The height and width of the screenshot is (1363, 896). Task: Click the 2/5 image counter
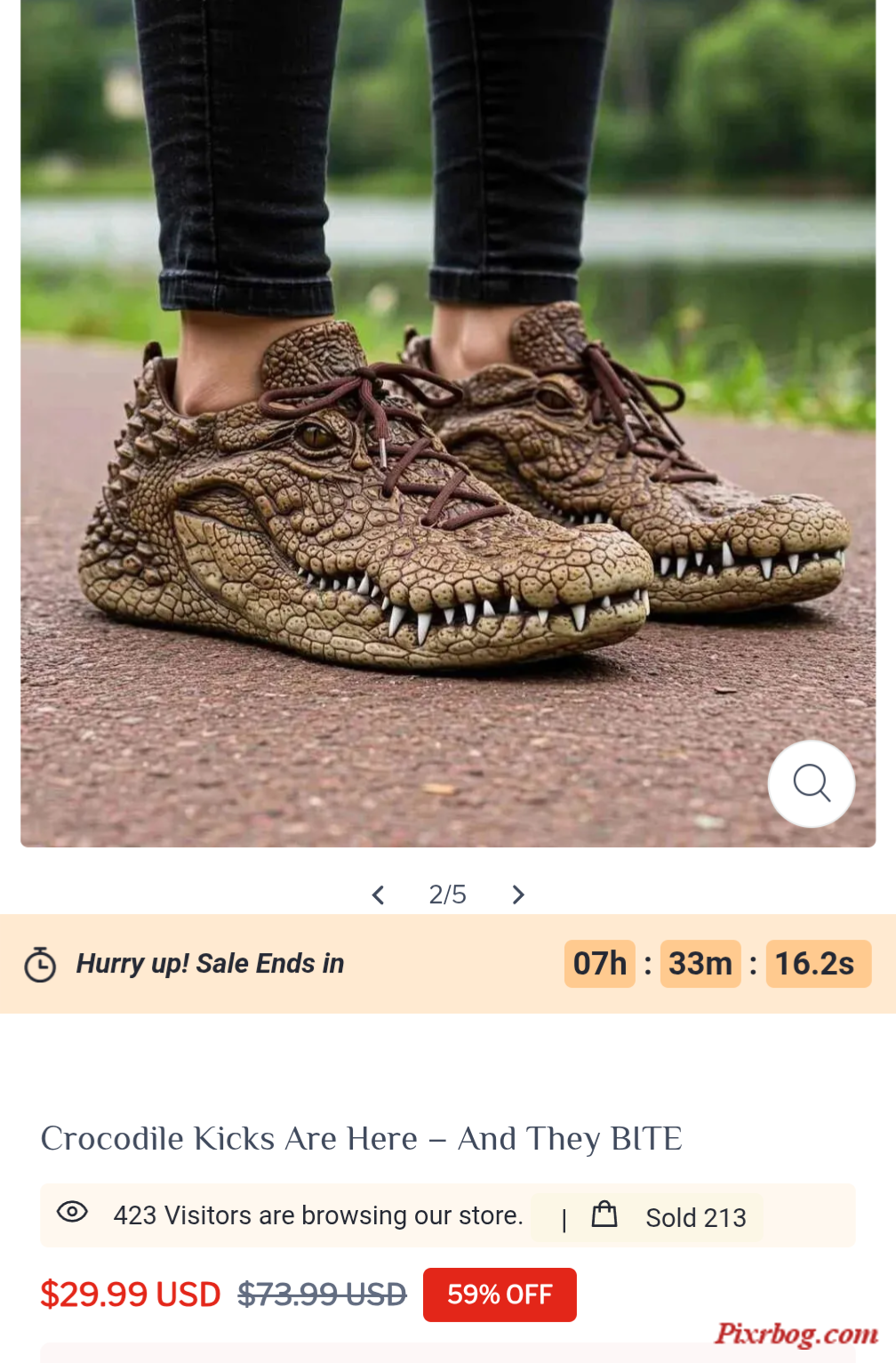tap(447, 894)
